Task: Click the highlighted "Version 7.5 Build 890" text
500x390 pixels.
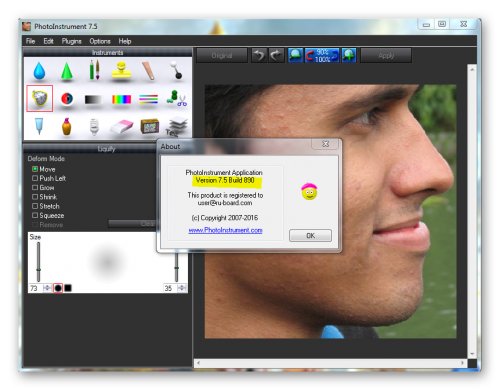Action: pyautogui.click(x=225, y=180)
